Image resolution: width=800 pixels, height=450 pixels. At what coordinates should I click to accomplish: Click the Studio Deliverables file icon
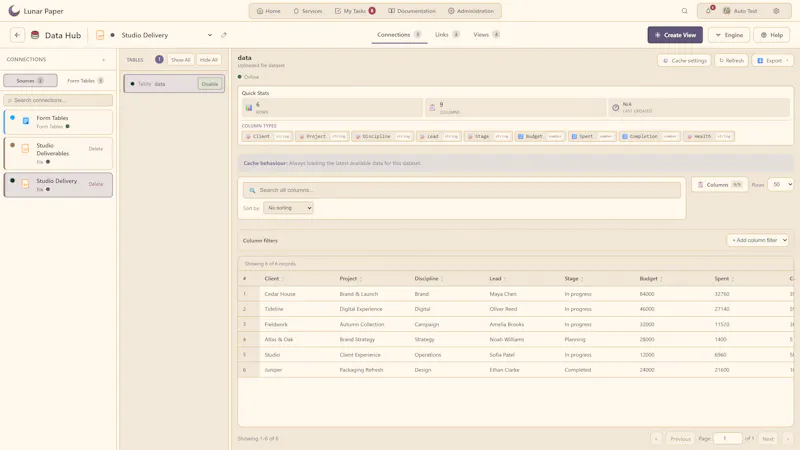click(25, 148)
